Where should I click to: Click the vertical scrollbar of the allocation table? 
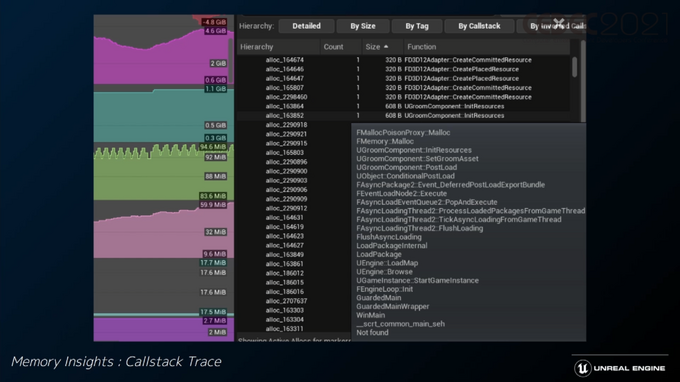[575, 68]
